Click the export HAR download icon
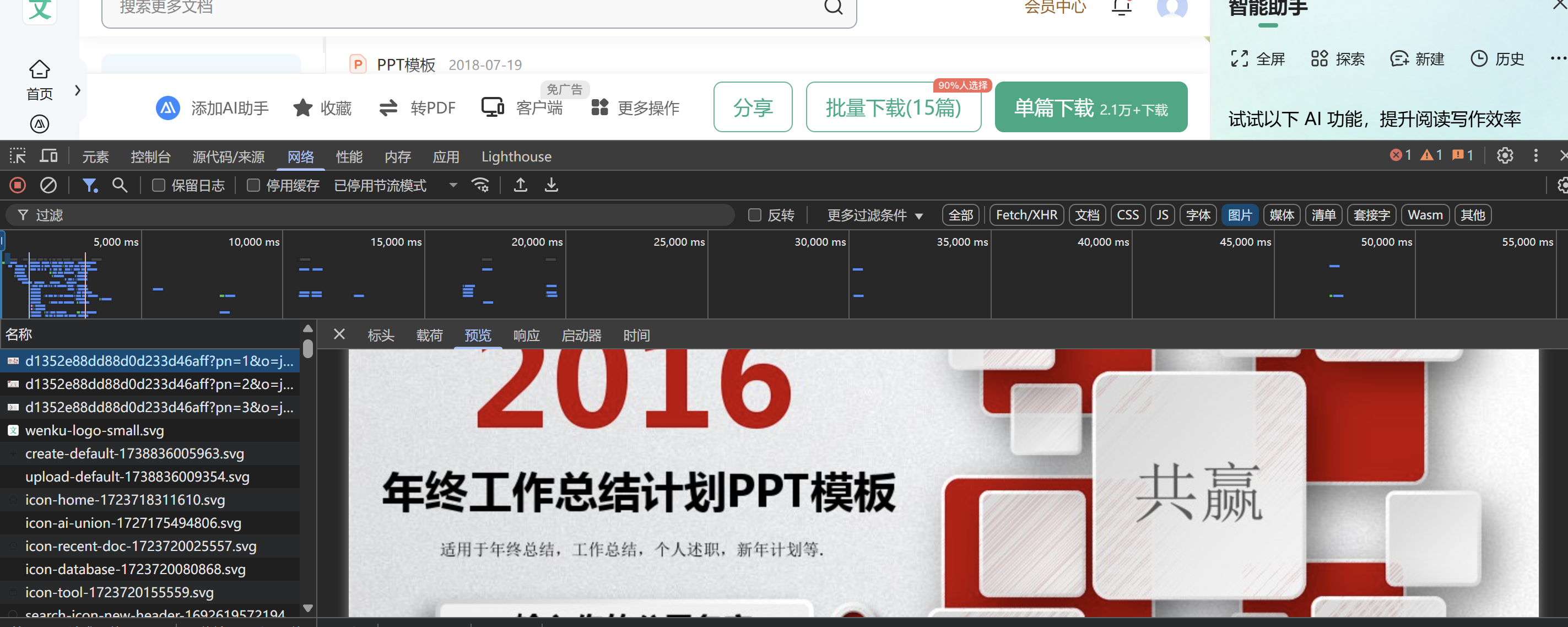Screen dimensions: 1568x627 click(551, 185)
